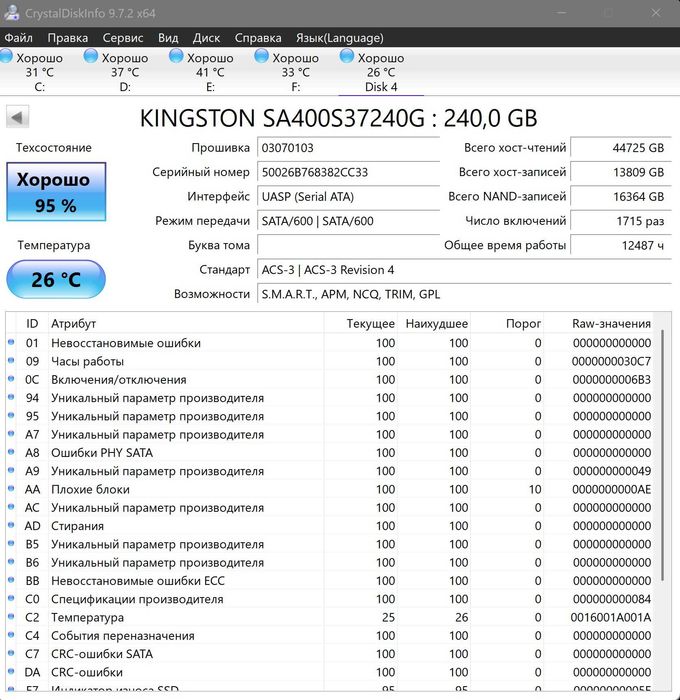
Task: Click the Атрибут column header
Action: click(x=186, y=323)
